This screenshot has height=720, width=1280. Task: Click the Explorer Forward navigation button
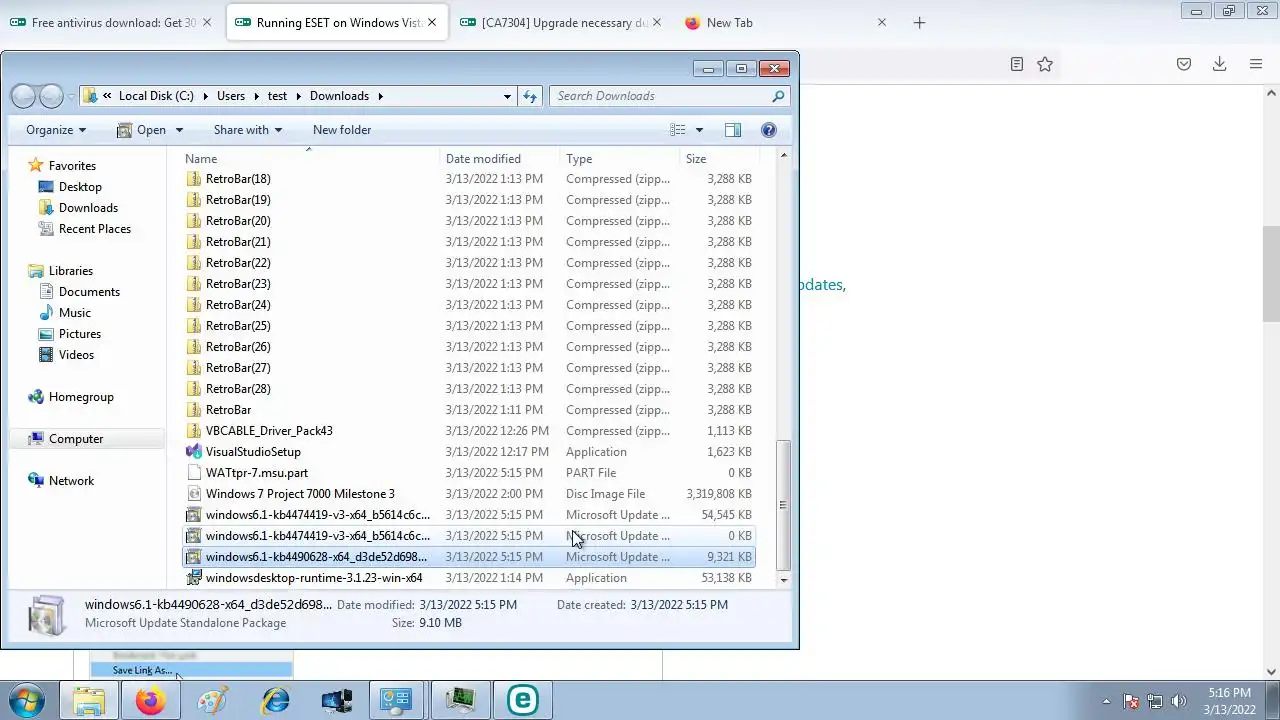coord(51,96)
